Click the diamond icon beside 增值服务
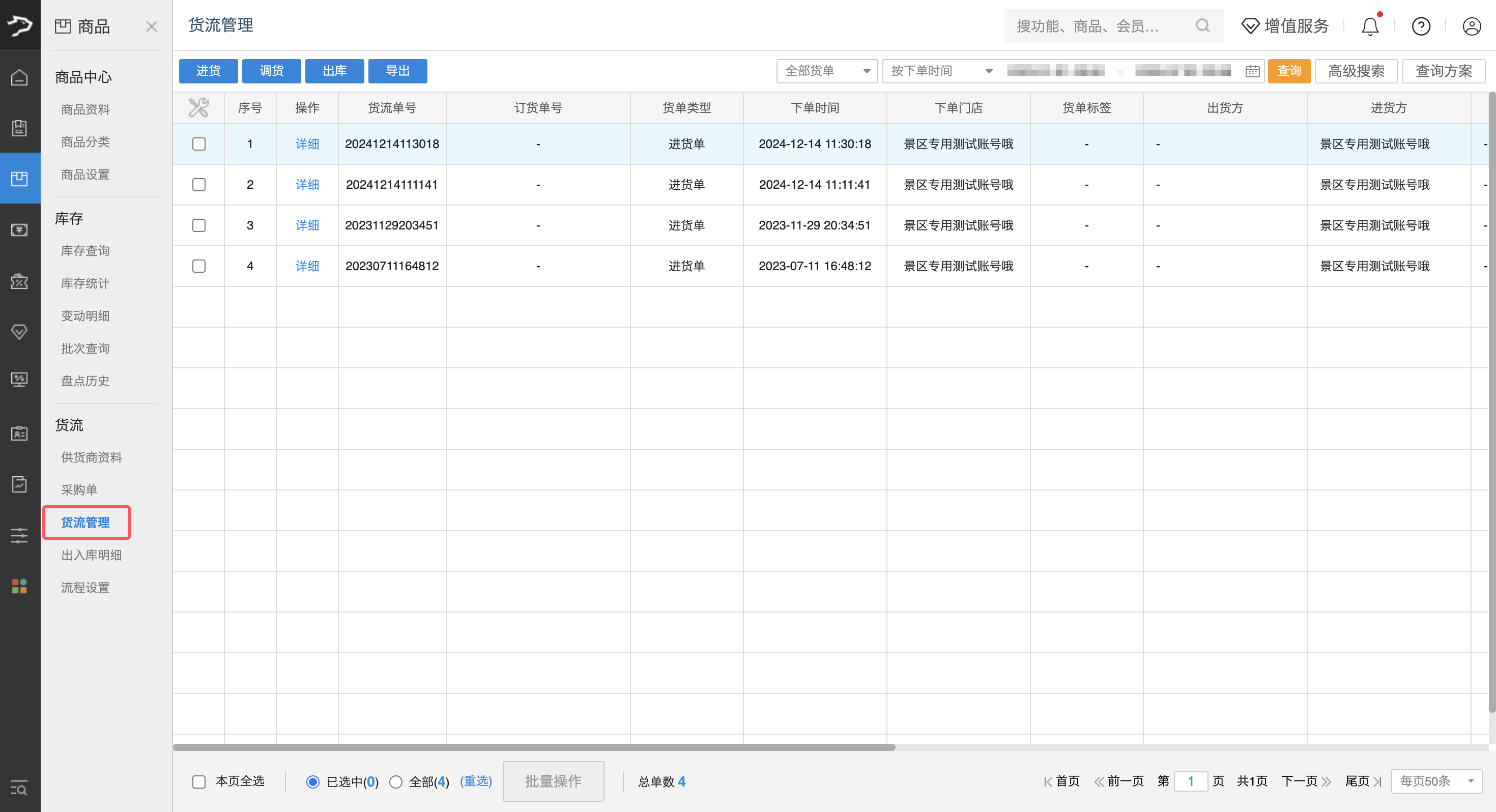1496x812 pixels. 1250,26
